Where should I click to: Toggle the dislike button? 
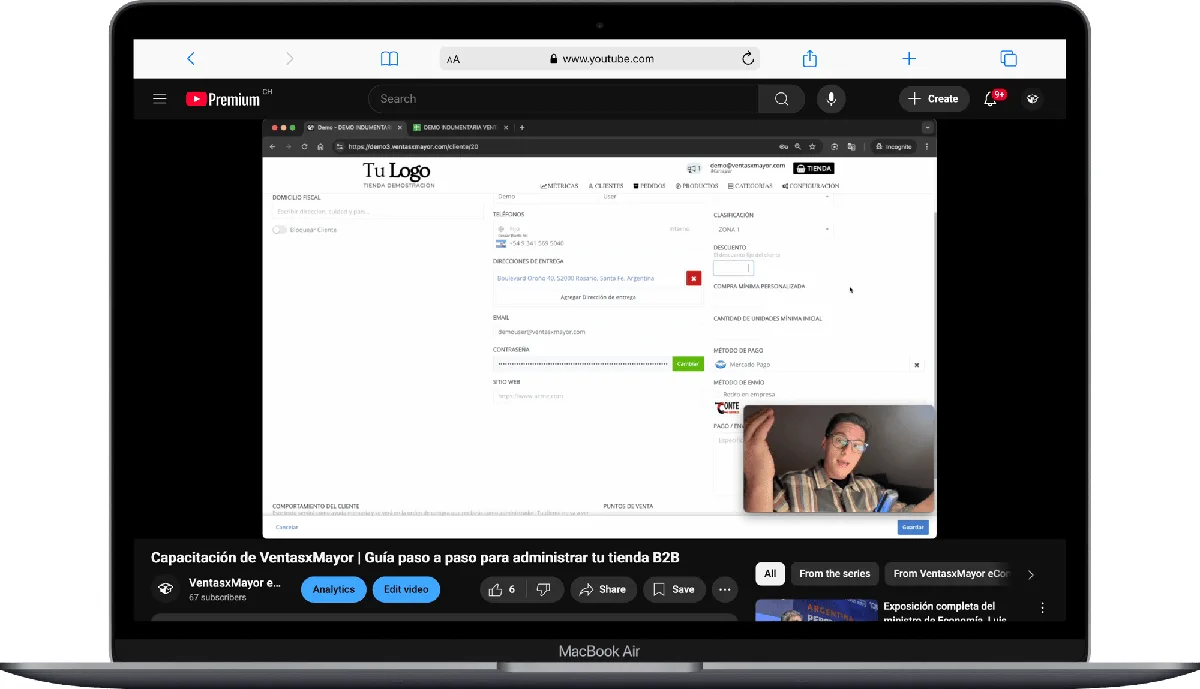click(545, 589)
